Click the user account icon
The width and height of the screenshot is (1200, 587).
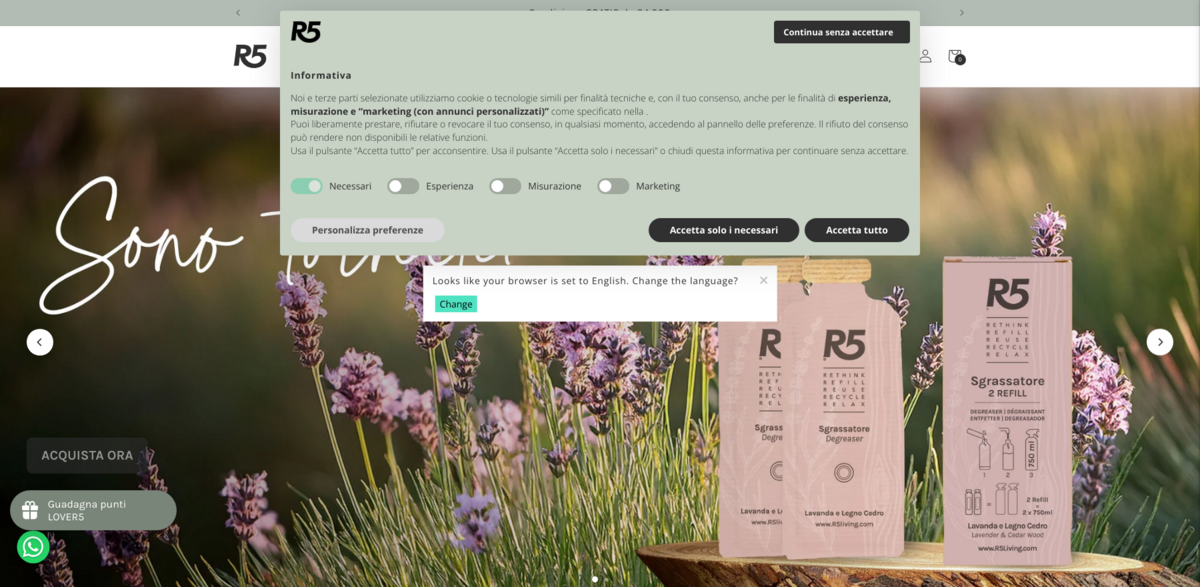[925, 56]
